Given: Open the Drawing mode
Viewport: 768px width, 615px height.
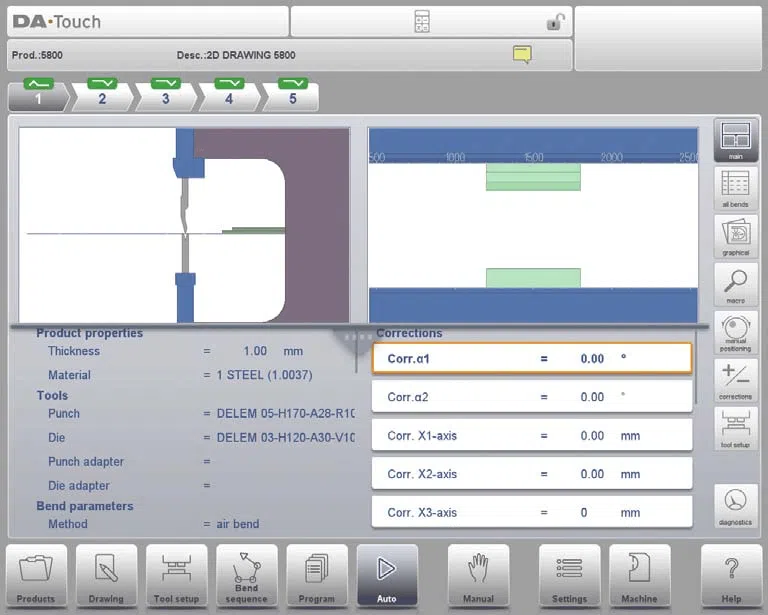Looking at the screenshot, I should click(x=106, y=576).
